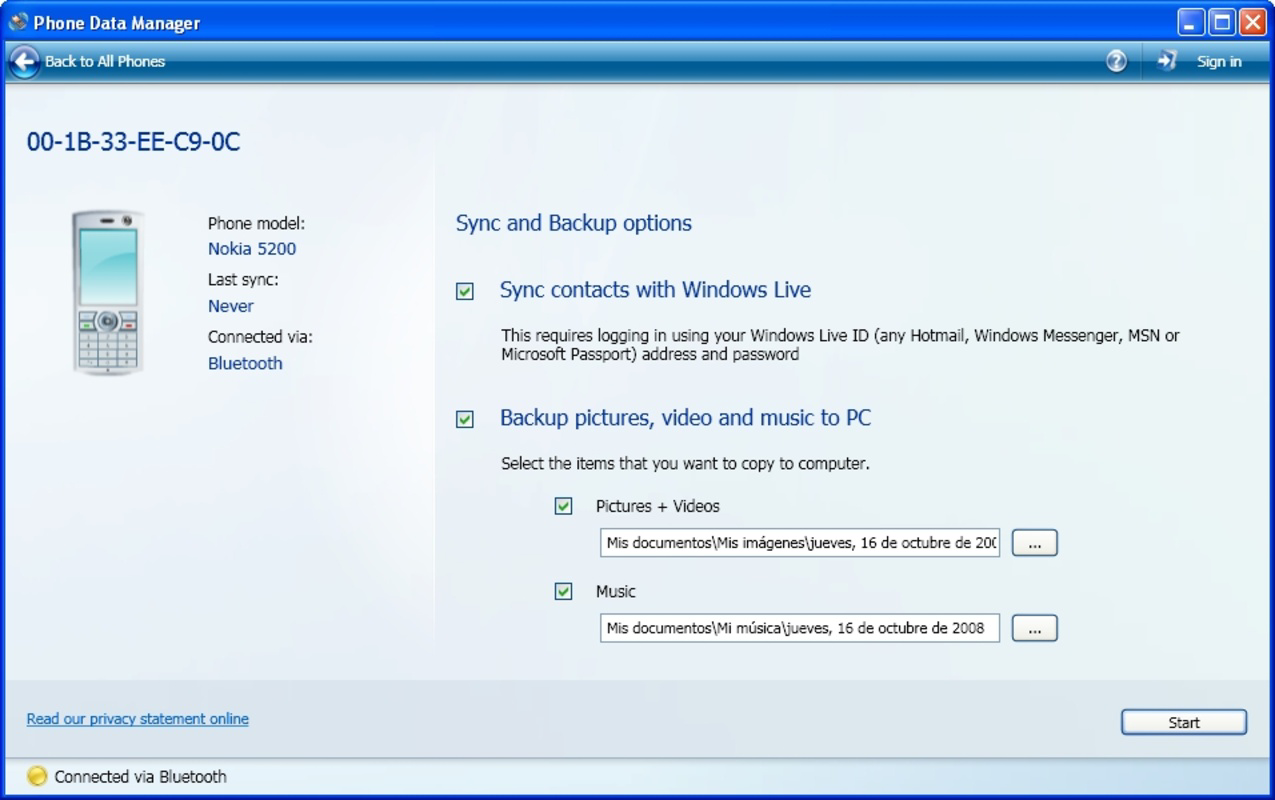
Task: Toggle Sync contacts with Windows Live checkbox
Action: (x=465, y=291)
